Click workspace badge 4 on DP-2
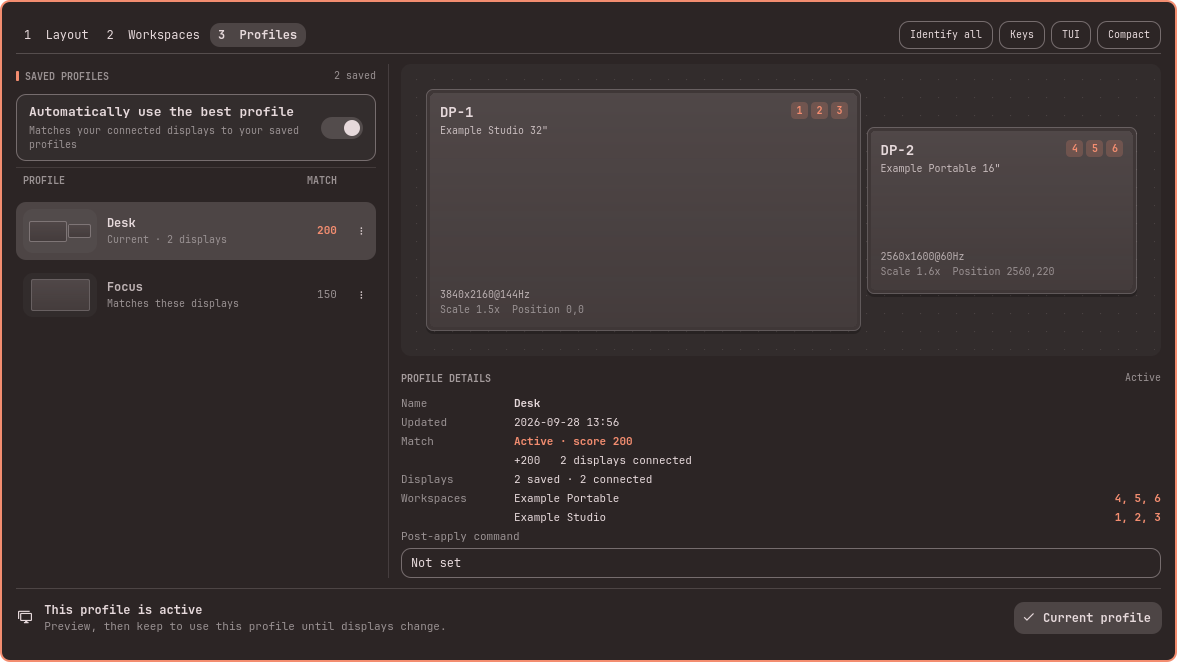 (1074, 149)
